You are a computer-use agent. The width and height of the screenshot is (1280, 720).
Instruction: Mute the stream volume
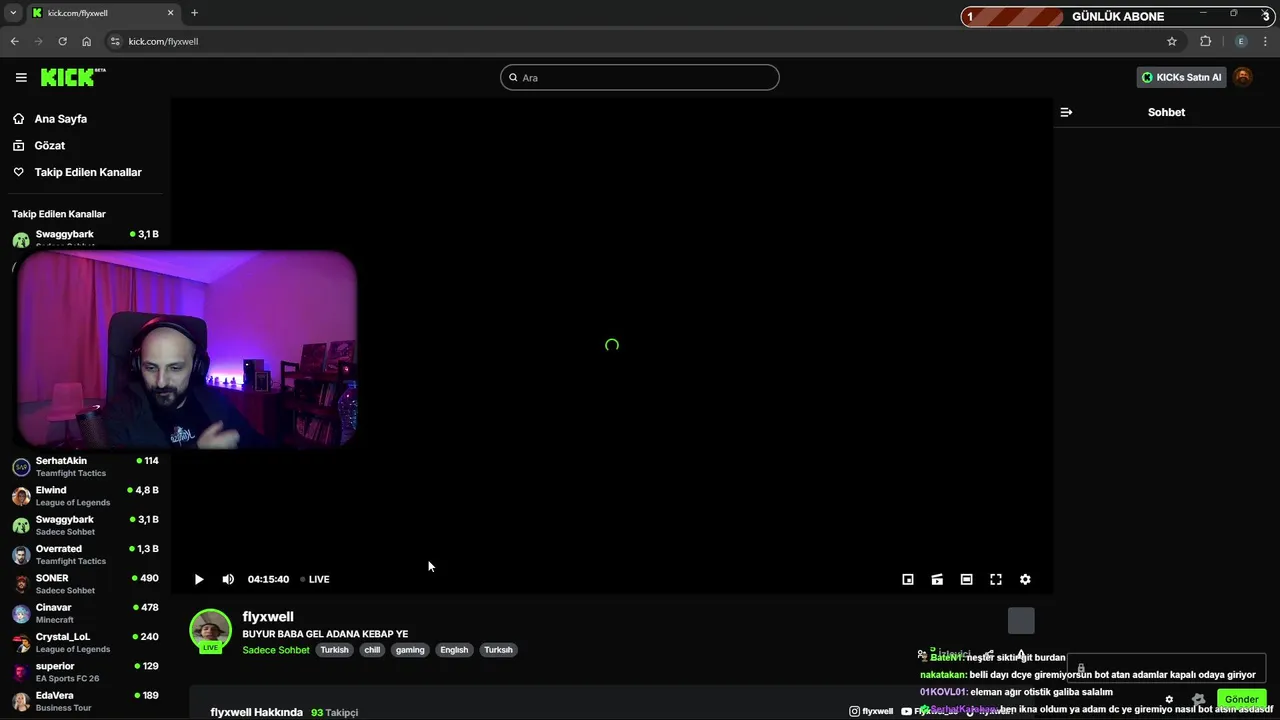228,579
